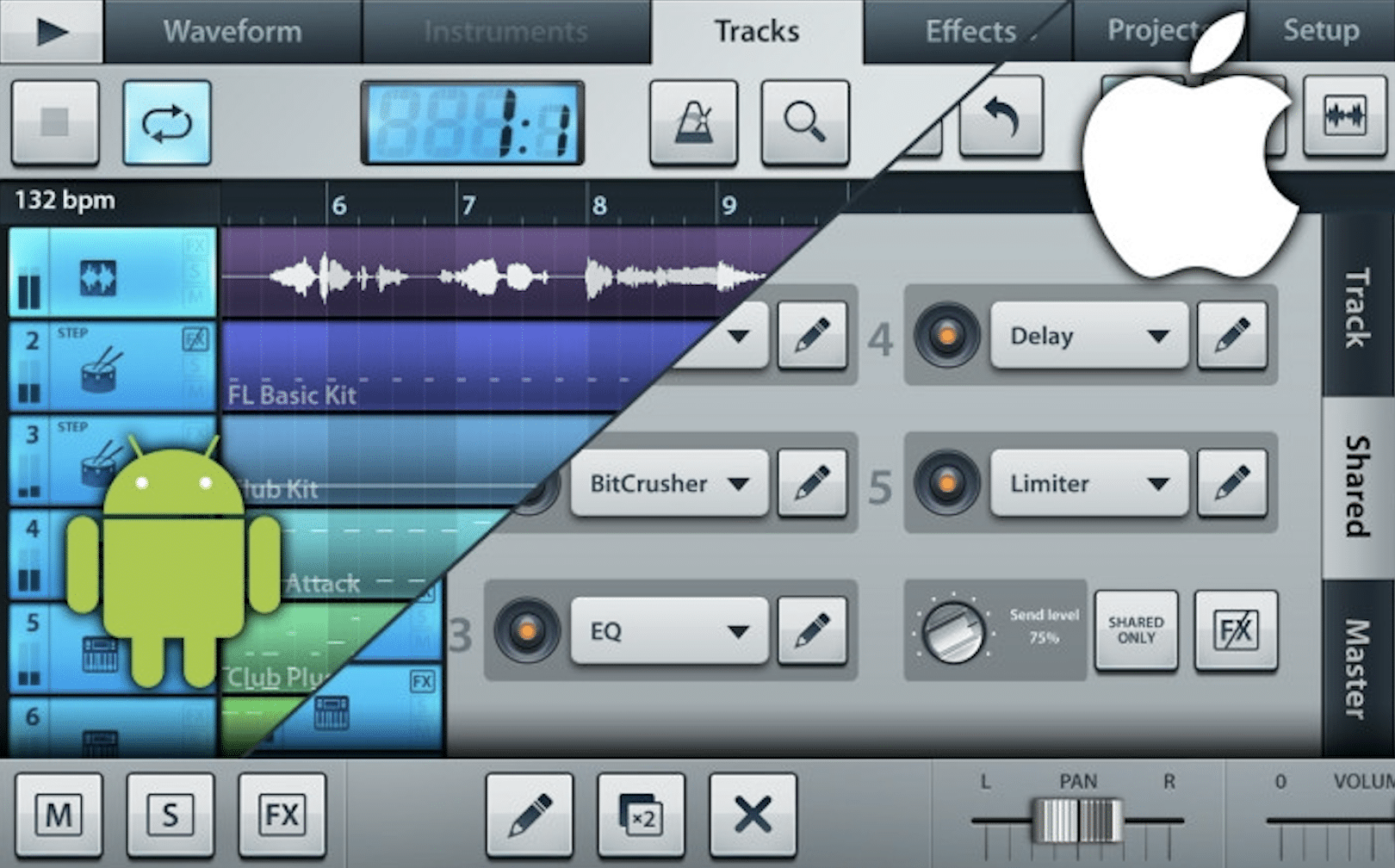Select the drum icon on track 2

pyautogui.click(x=98, y=371)
